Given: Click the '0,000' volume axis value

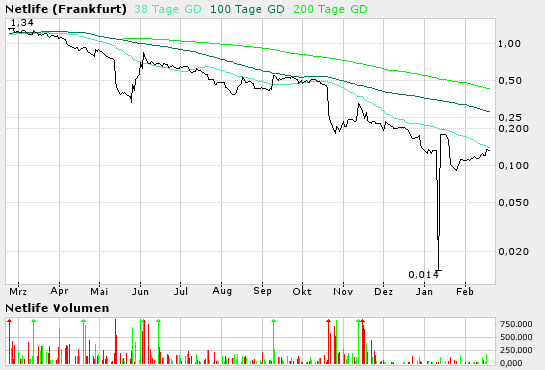Looking at the screenshot, I should pyautogui.click(x=511, y=363).
